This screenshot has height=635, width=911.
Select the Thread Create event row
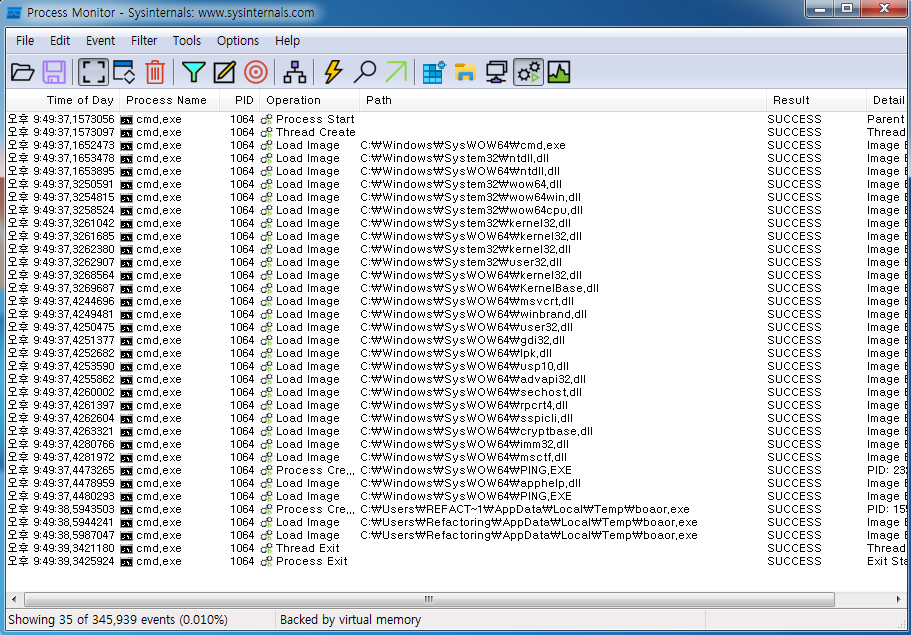[457, 132]
